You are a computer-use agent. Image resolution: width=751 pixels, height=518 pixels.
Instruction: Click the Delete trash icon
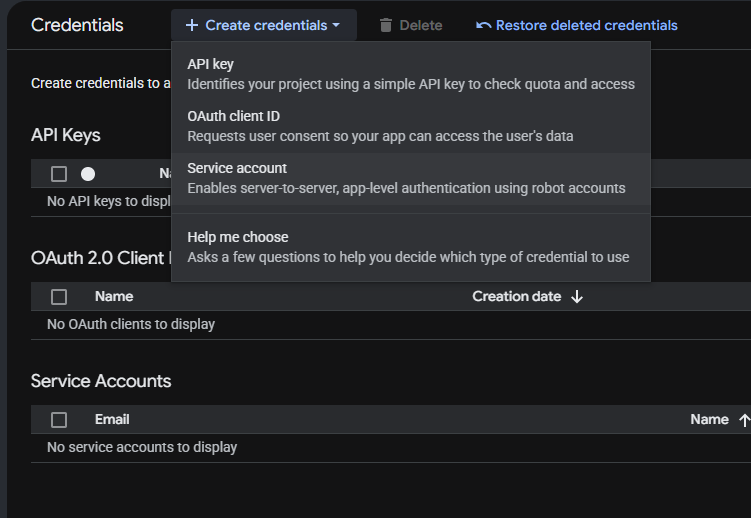386,25
